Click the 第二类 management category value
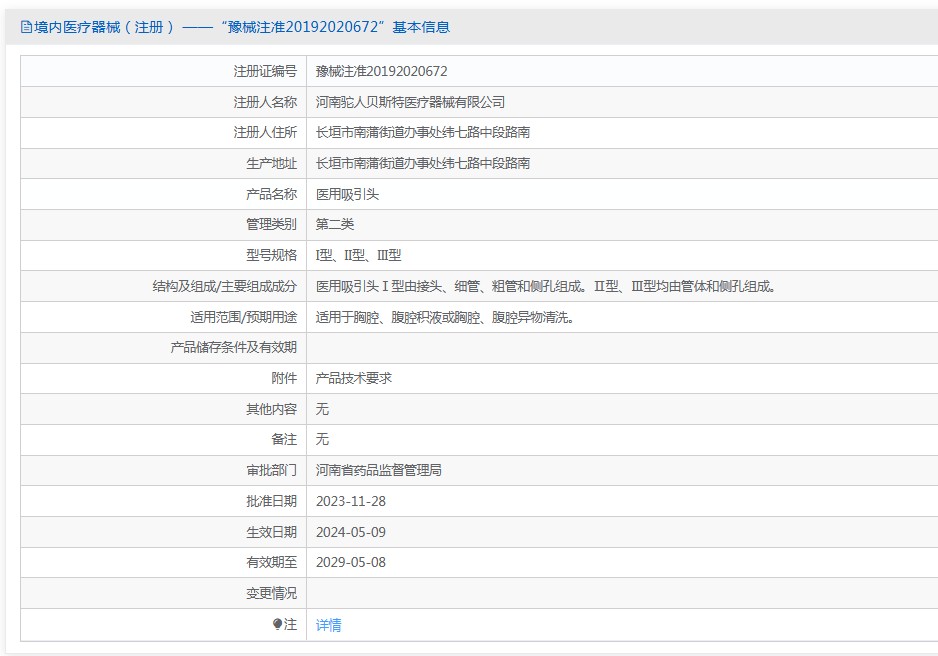Viewport: 938px width, 656px height. [335, 224]
